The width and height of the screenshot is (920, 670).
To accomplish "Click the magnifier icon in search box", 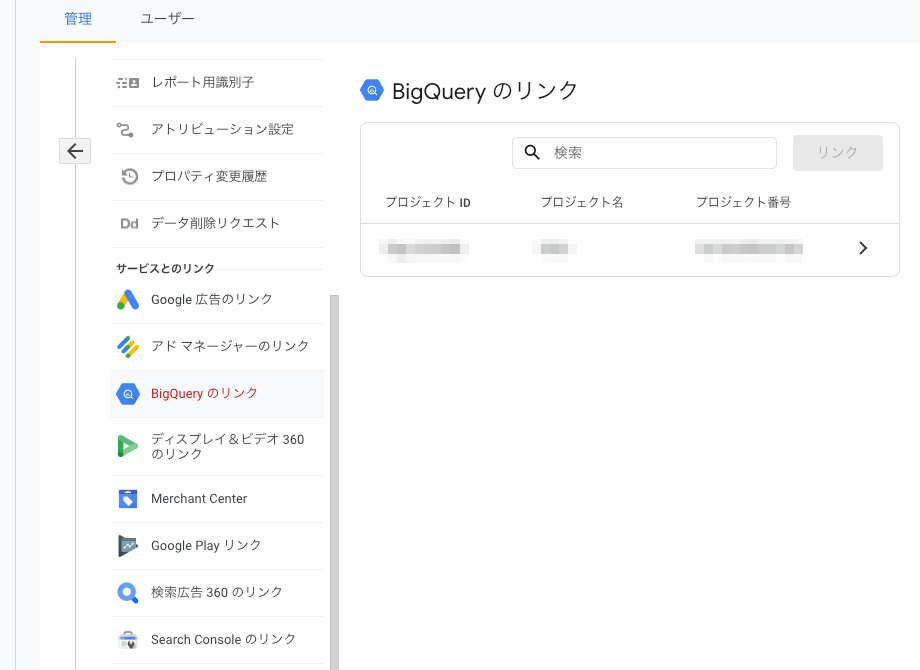I will 532,153.
